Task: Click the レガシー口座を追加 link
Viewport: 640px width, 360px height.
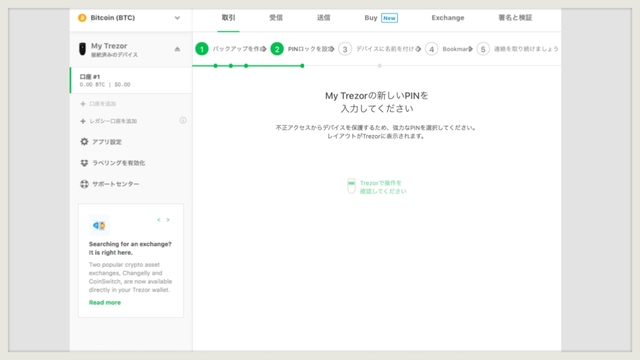Action: click(113, 121)
